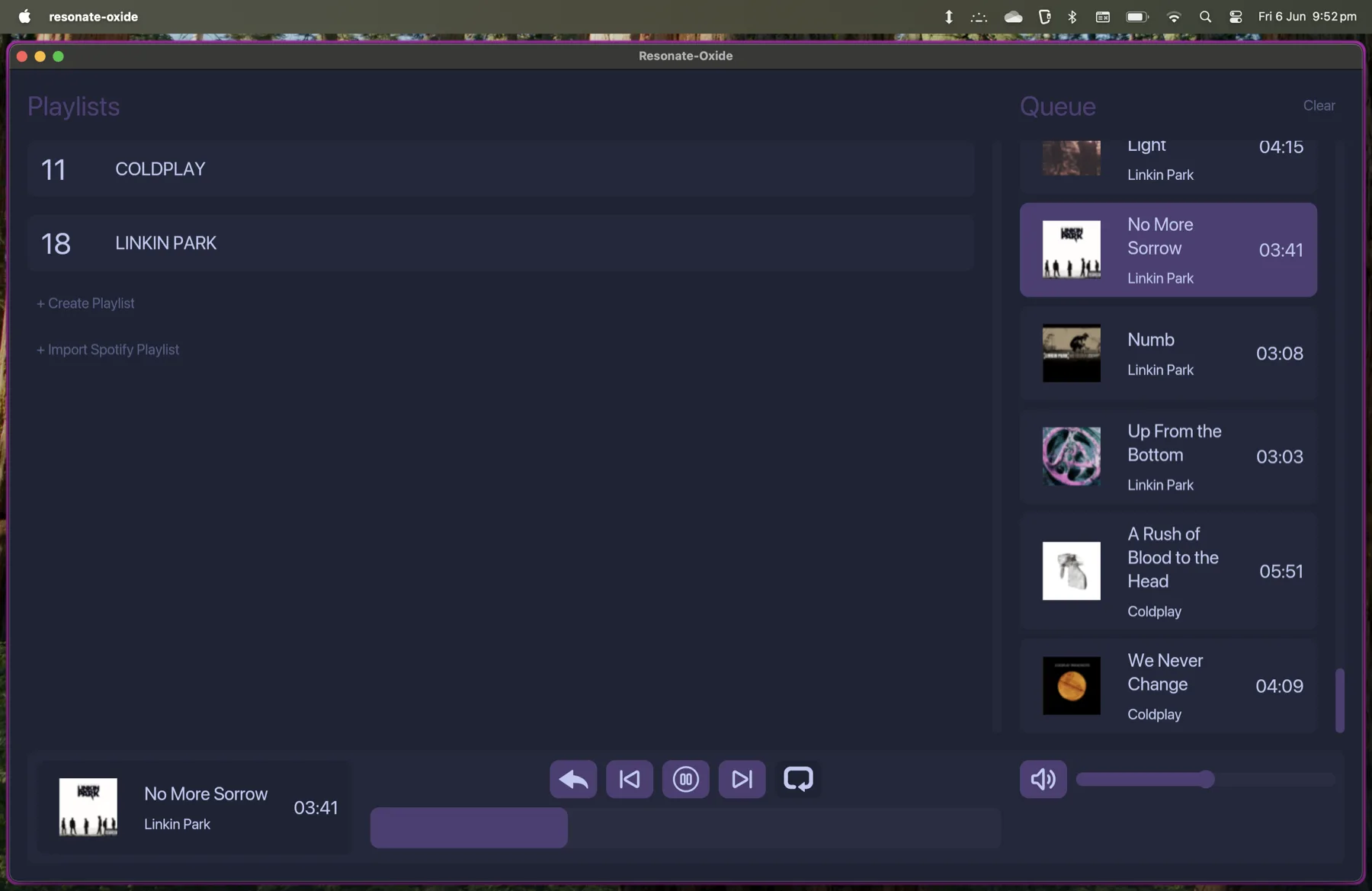Click A Rush of Blood album cover
The height and width of the screenshot is (891, 1372).
[1071, 571]
